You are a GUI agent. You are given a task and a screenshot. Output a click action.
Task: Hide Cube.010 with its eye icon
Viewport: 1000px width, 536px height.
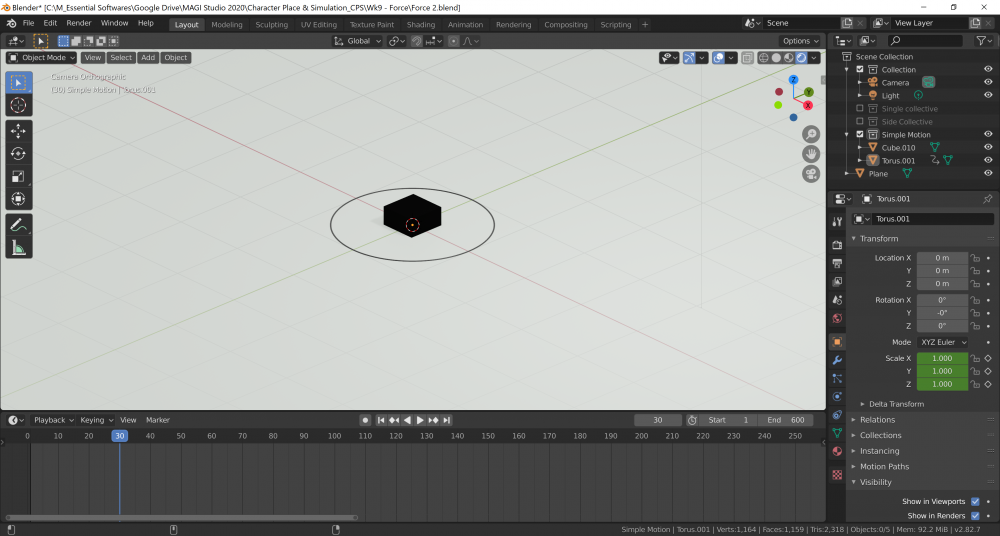[x=988, y=147]
